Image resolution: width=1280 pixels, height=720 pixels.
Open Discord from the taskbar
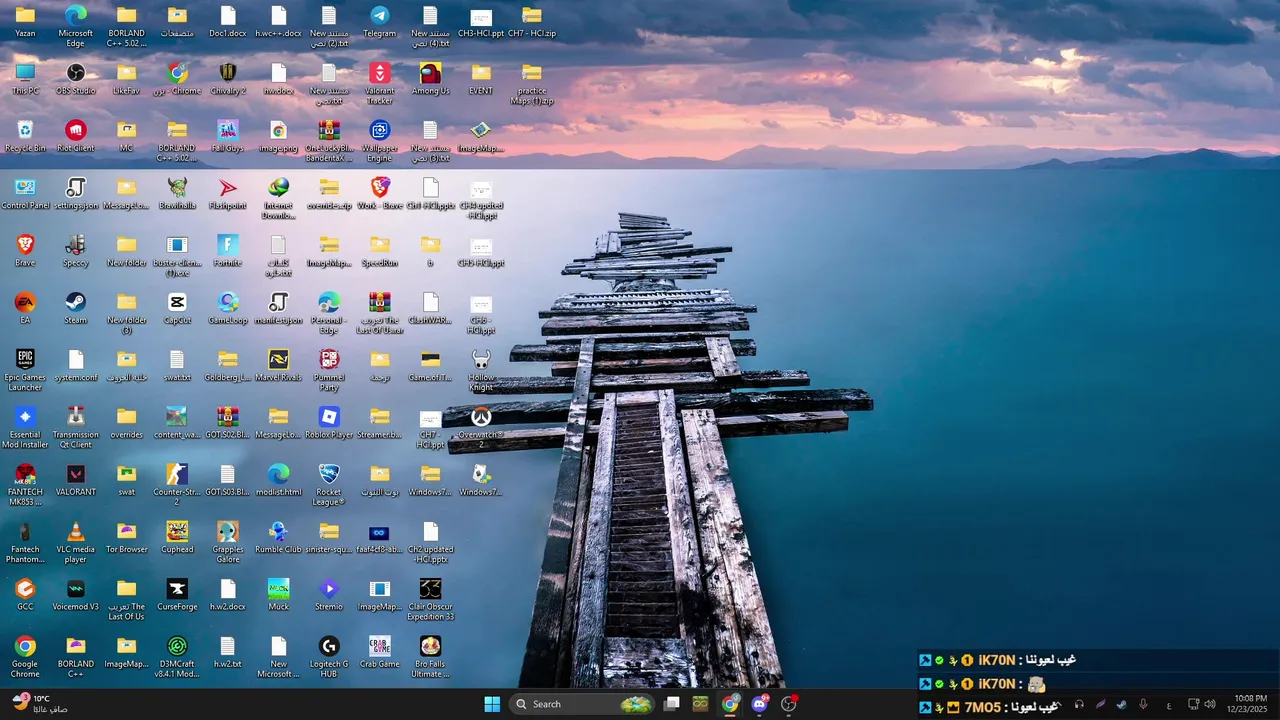coord(759,704)
